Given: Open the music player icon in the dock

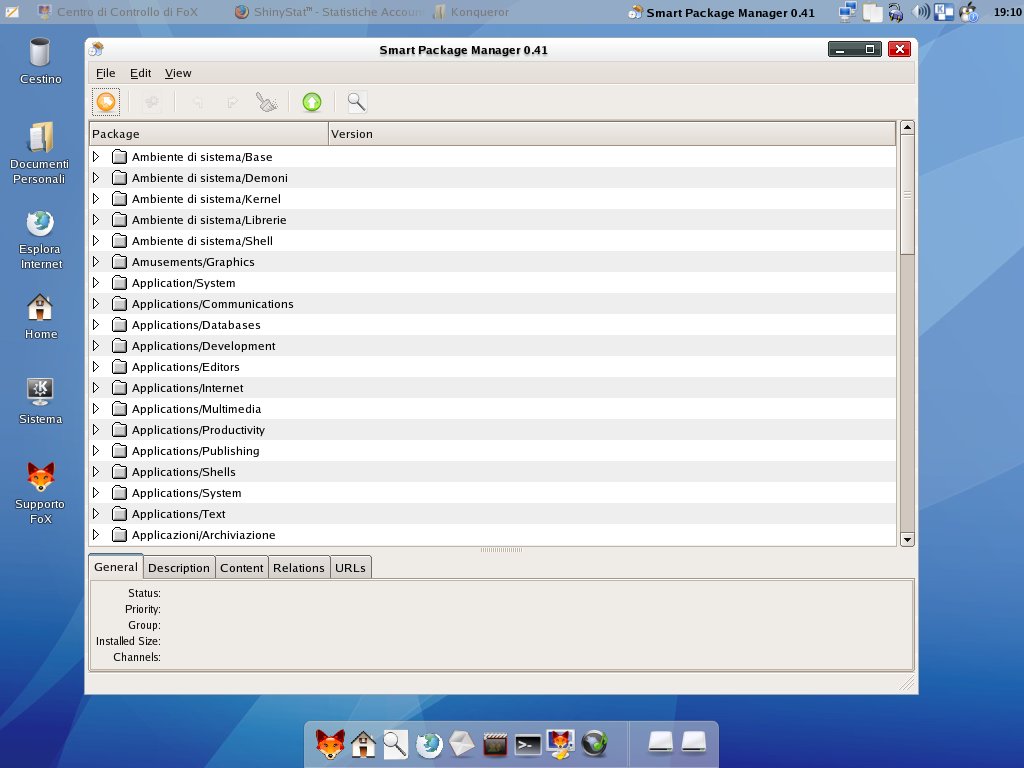Looking at the screenshot, I should 594,744.
